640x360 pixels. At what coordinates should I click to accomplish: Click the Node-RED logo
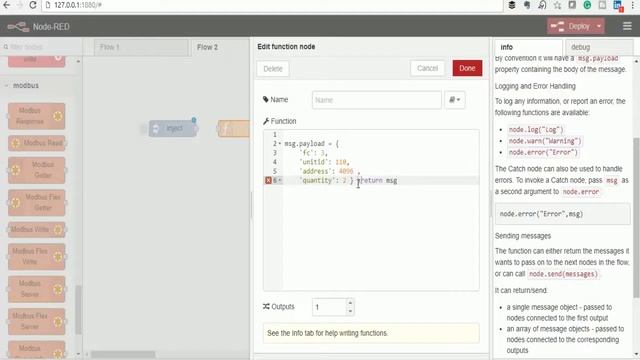click(38, 27)
